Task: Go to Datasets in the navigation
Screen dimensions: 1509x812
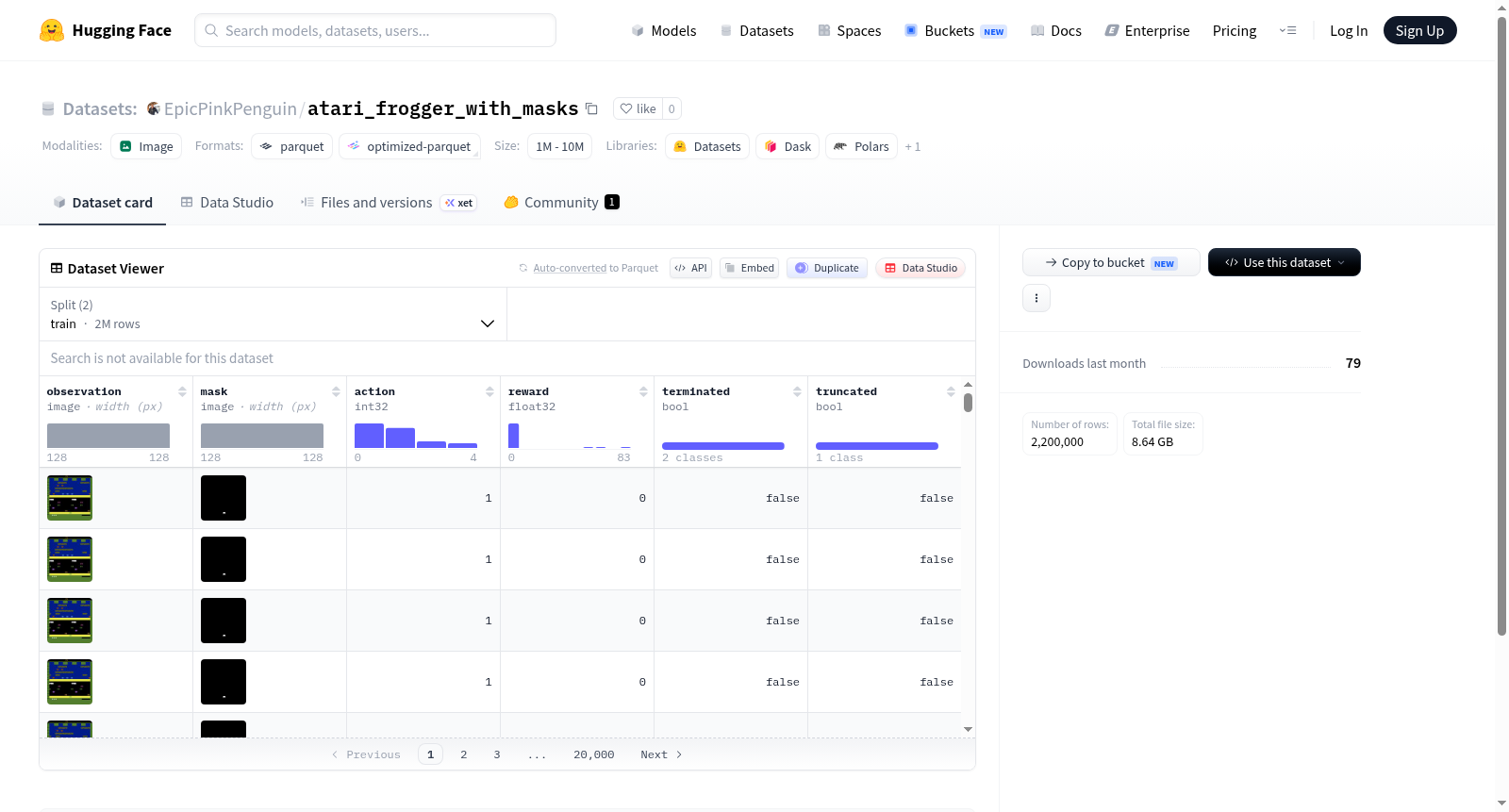Action: [x=757, y=31]
